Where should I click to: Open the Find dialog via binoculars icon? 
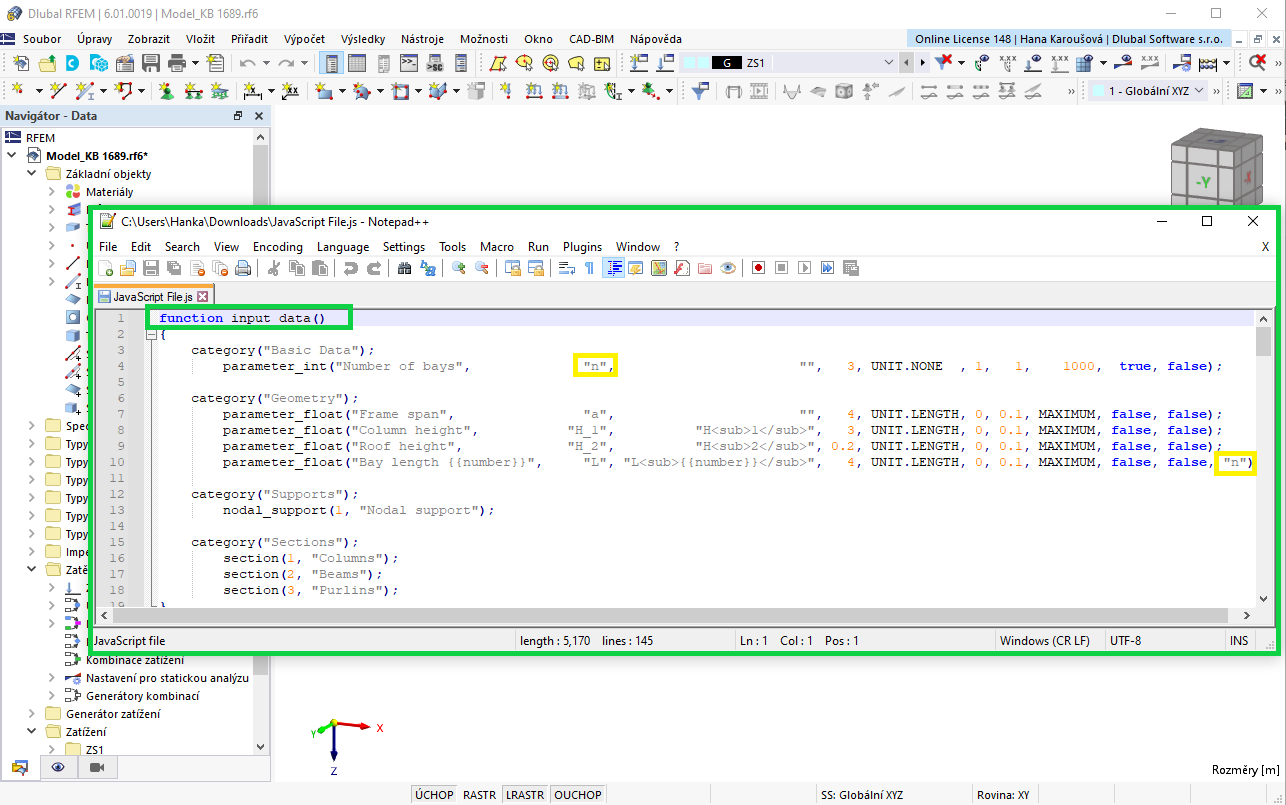(403, 267)
